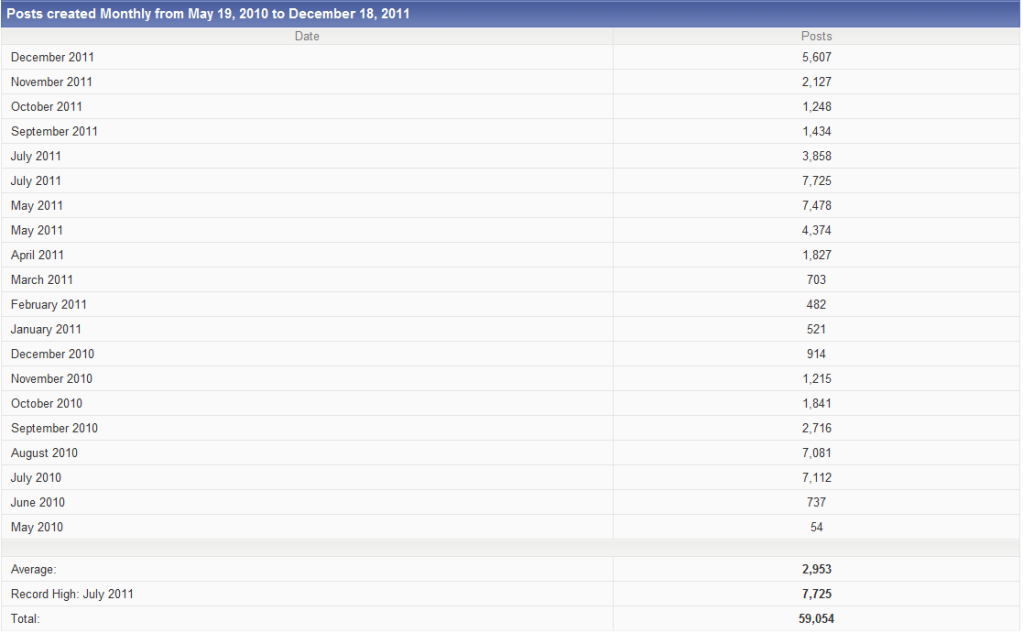Viewport: 1023px width, 633px height.
Task: Click the March 2011 row label
Action: [42, 280]
